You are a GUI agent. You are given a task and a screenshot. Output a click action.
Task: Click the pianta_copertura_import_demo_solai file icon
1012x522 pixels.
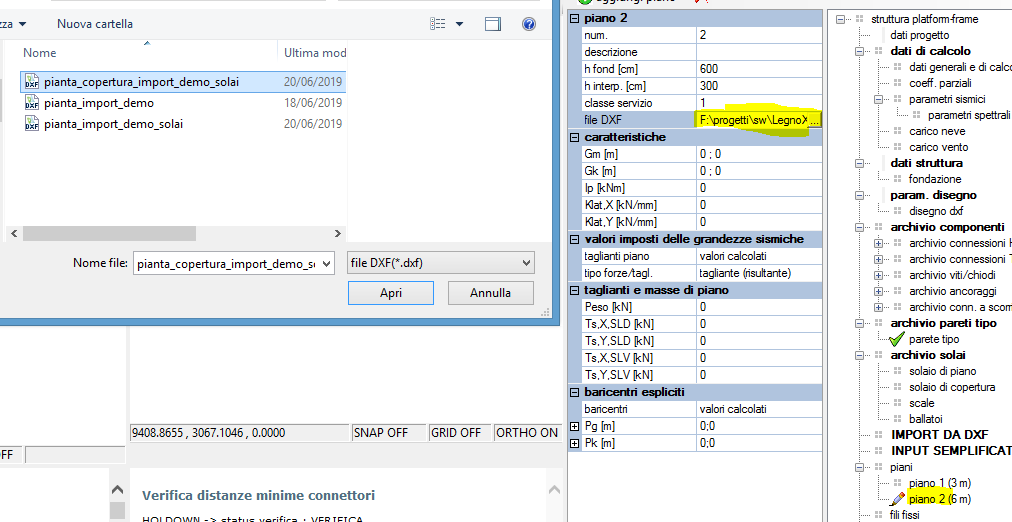click(x=31, y=82)
